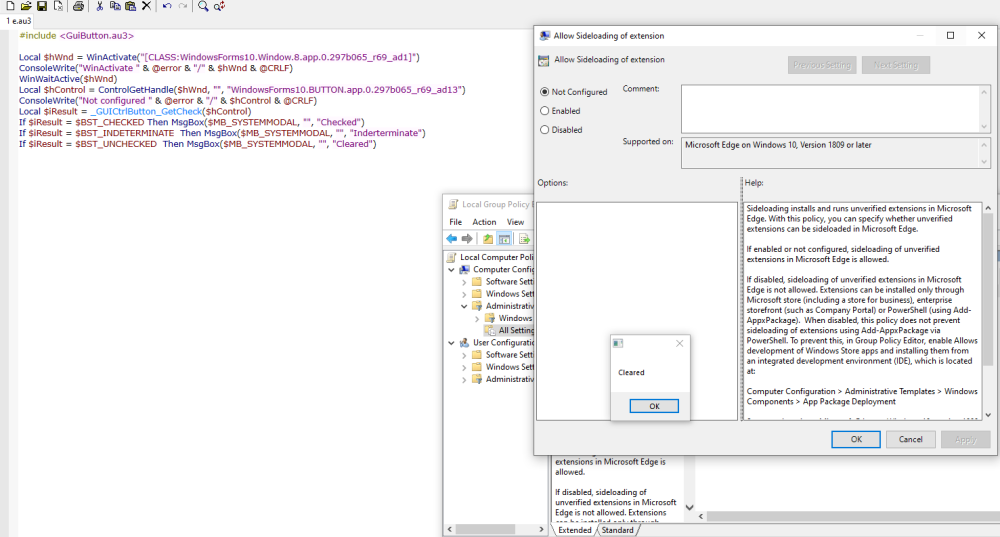Select the Disabled radio button
The image size is (1000, 537).
[545, 129]
